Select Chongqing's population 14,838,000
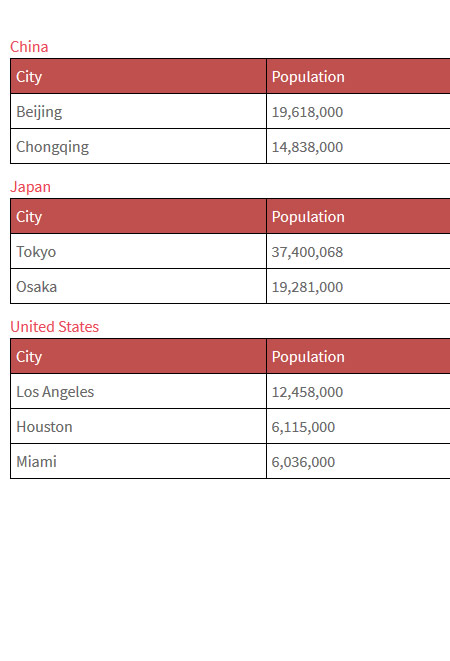Image resolution: width=450 pixels, height=661 pixels. click(x=358, y=146)
